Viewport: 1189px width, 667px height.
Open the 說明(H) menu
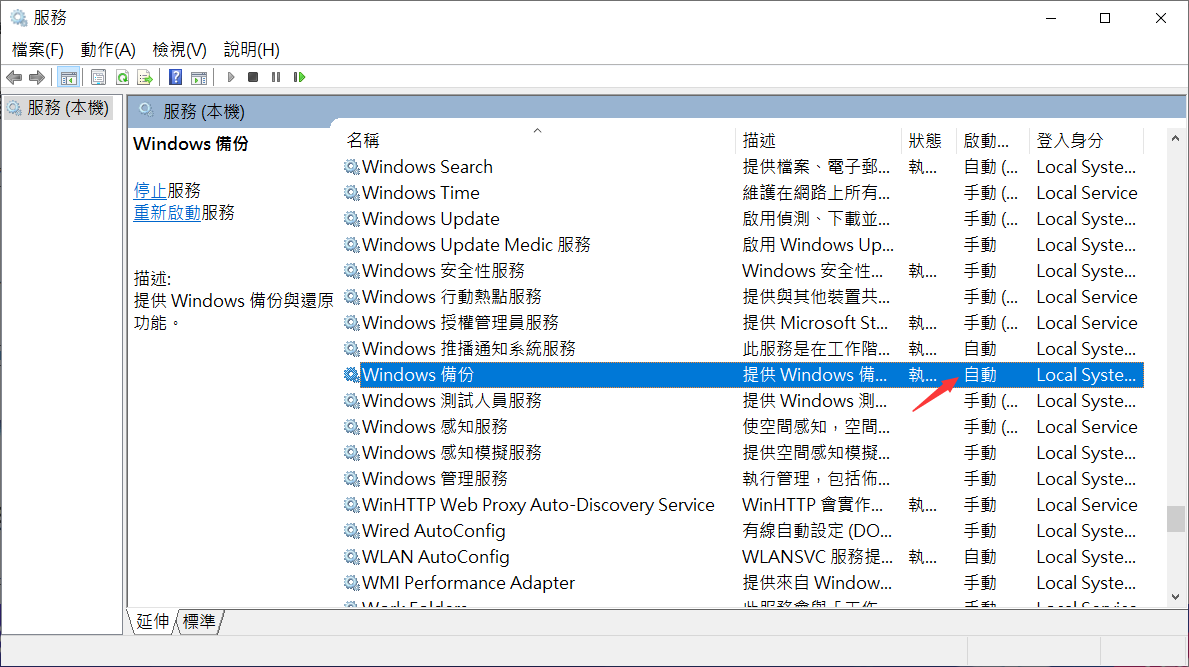(x=252, y=50)
